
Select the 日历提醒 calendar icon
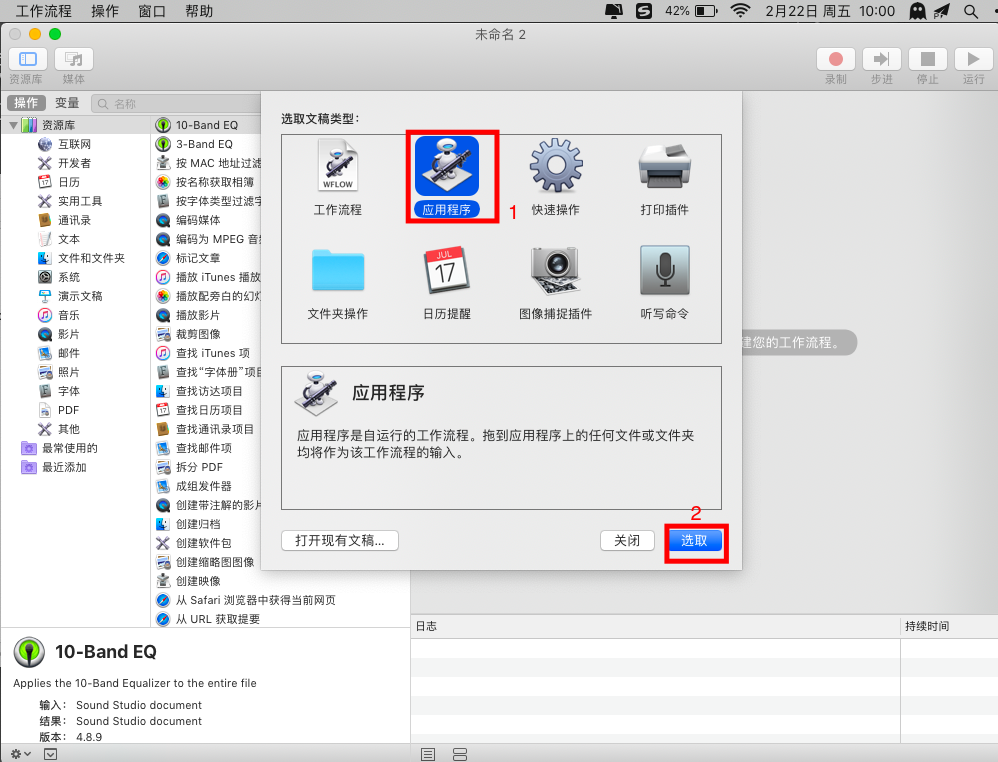446,271
